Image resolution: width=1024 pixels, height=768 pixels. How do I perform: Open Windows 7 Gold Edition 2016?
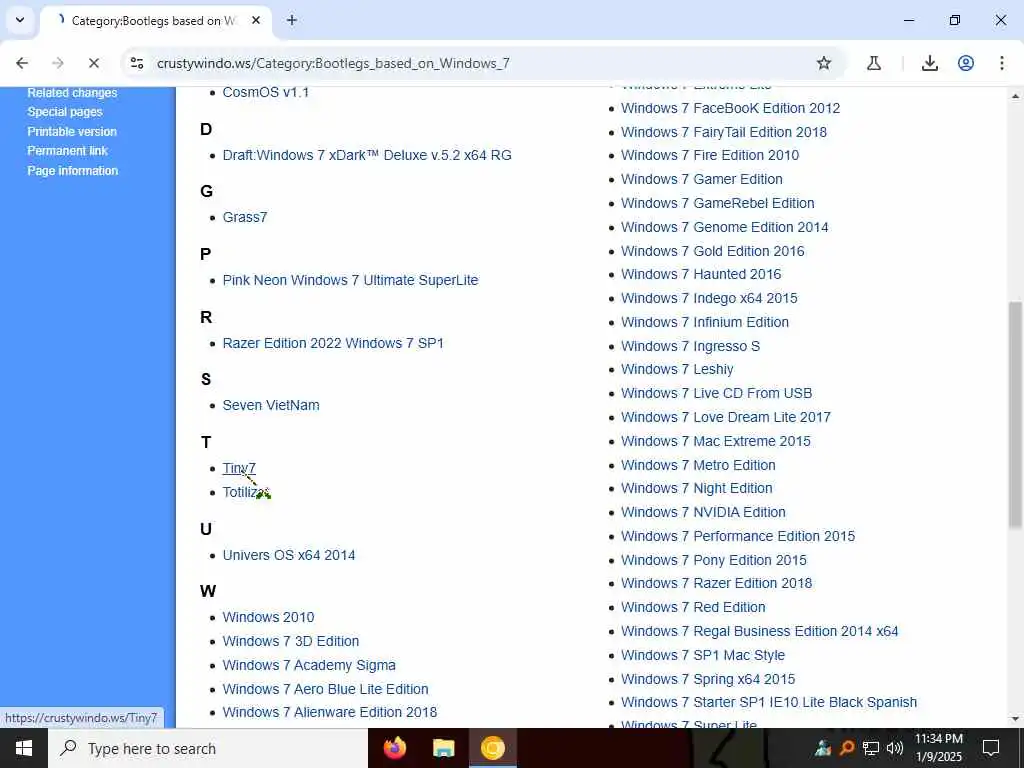tap(712, 251)
